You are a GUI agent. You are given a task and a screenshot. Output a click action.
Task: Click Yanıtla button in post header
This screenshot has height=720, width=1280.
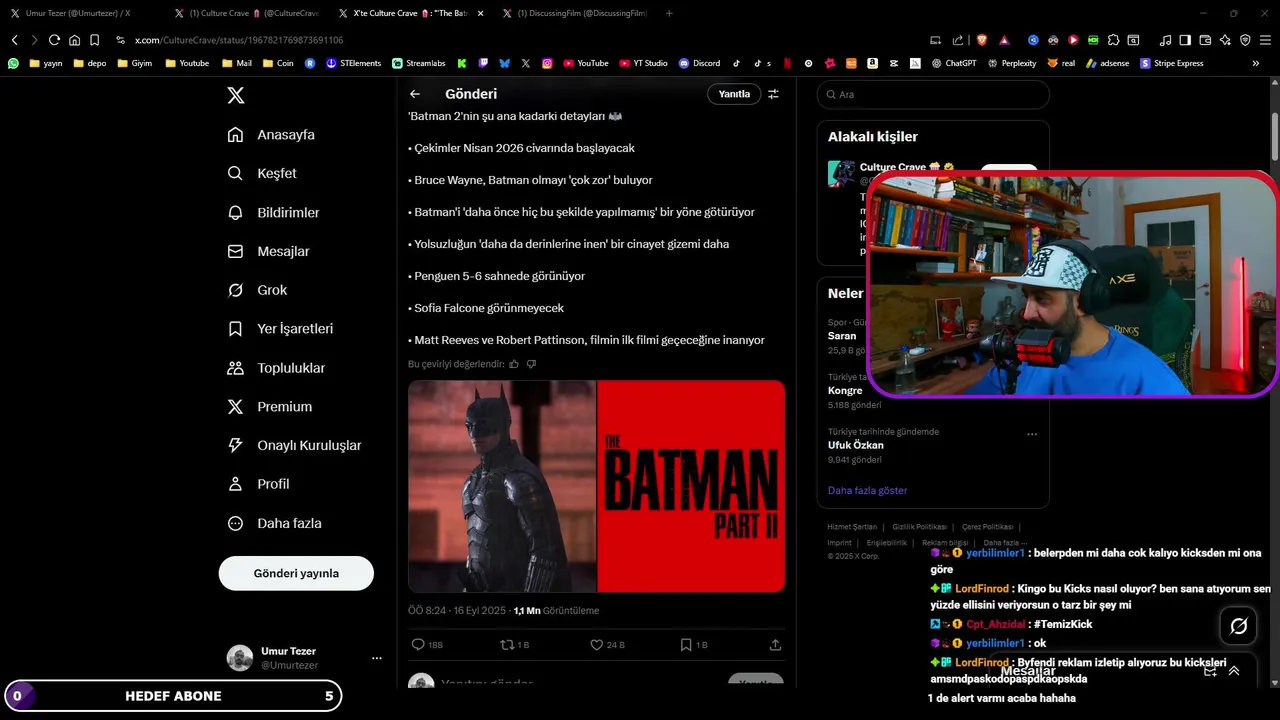pyautogui.click(x=734, y=94)
